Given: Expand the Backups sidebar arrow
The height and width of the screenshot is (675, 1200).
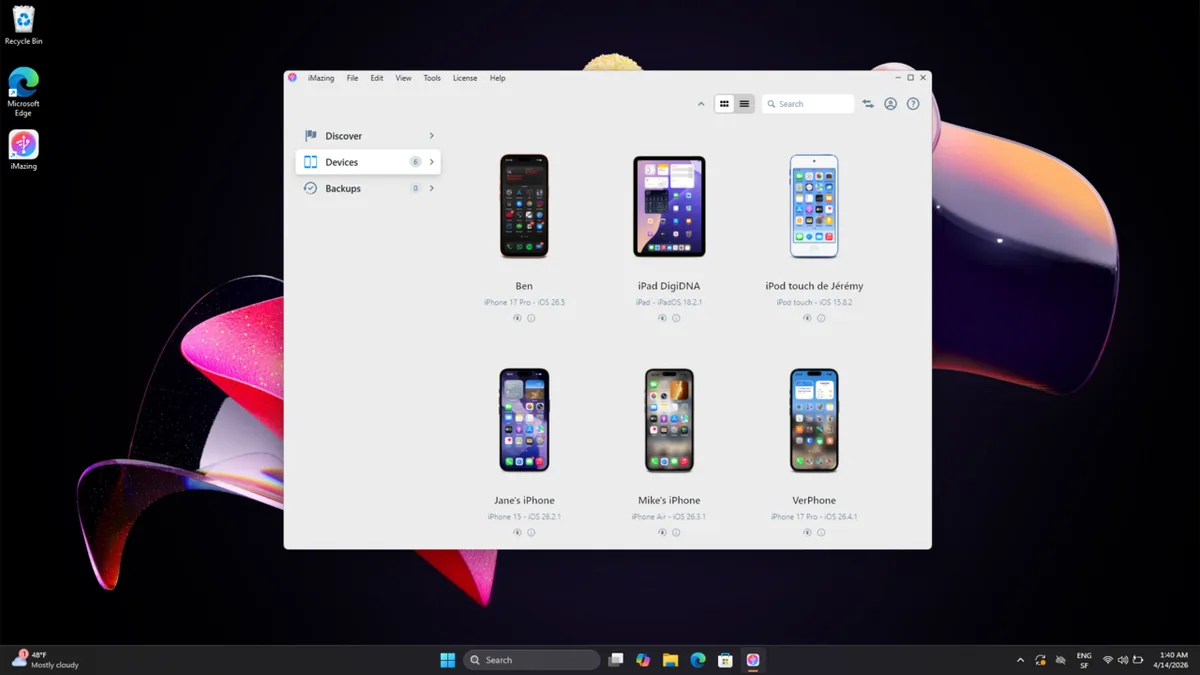Looking at the screenshot, I should coord(432,188).
